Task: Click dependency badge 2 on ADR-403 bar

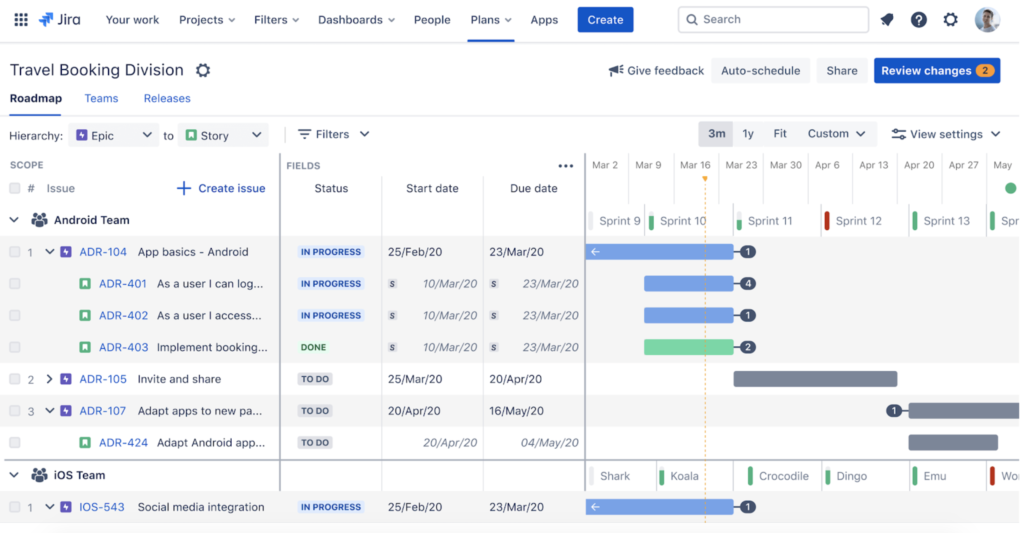Action: tap(748, 347)
